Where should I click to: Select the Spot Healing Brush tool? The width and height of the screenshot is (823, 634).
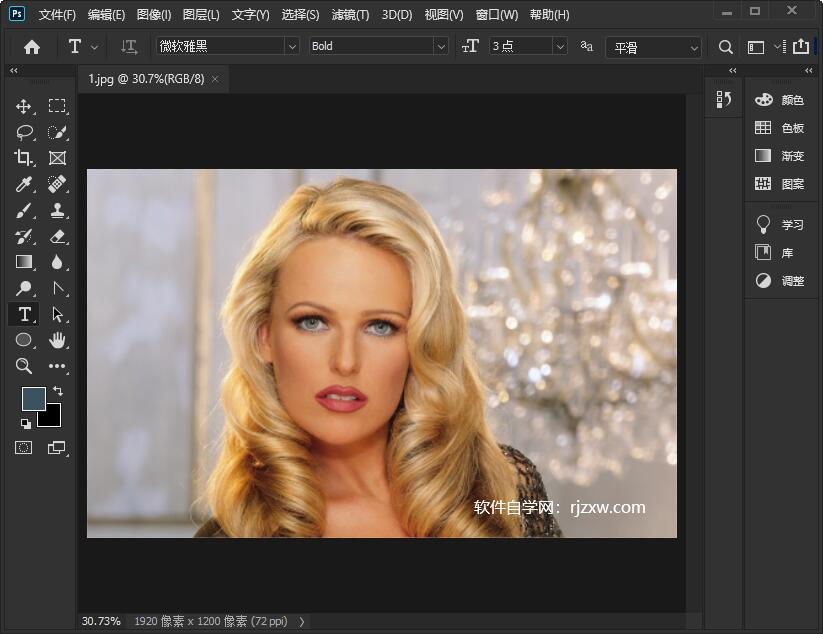pos(57,184)
